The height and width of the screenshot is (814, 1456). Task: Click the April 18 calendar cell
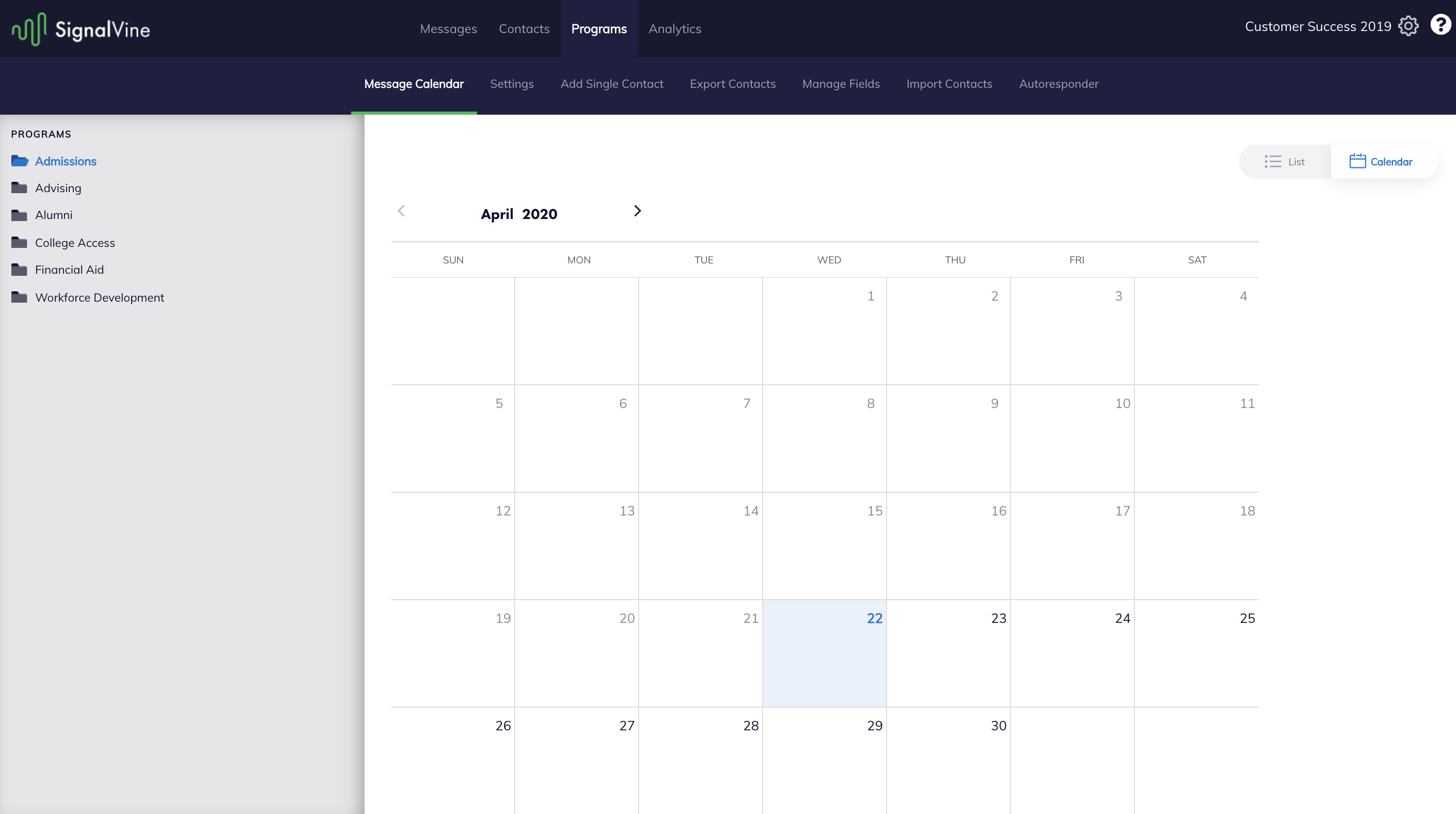[1197, 546]
